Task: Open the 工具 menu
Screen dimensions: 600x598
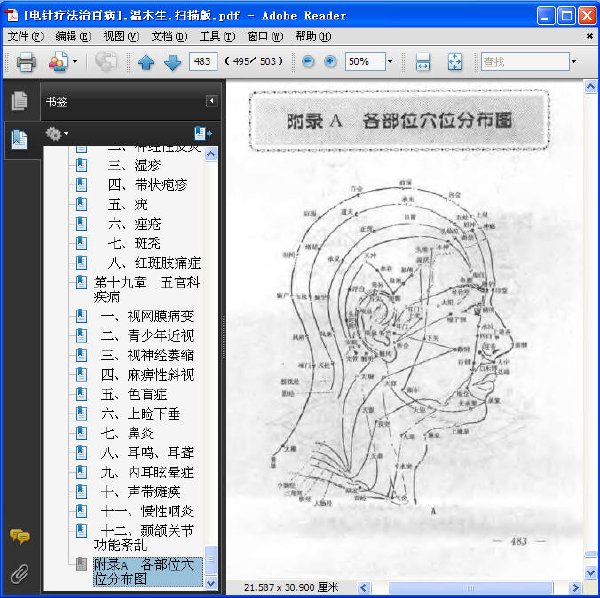Action: tap(217, 37)
